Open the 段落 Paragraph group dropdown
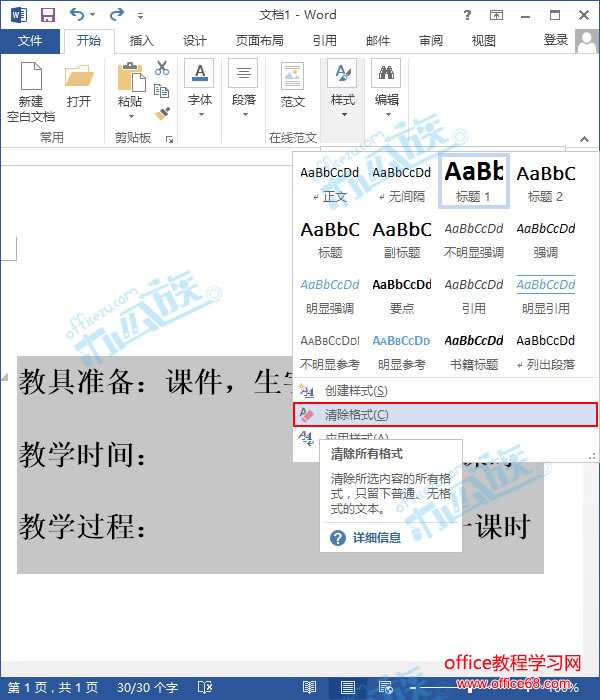Image resolution: width=600 pixels, height=700 pixels. pos(244,88)
